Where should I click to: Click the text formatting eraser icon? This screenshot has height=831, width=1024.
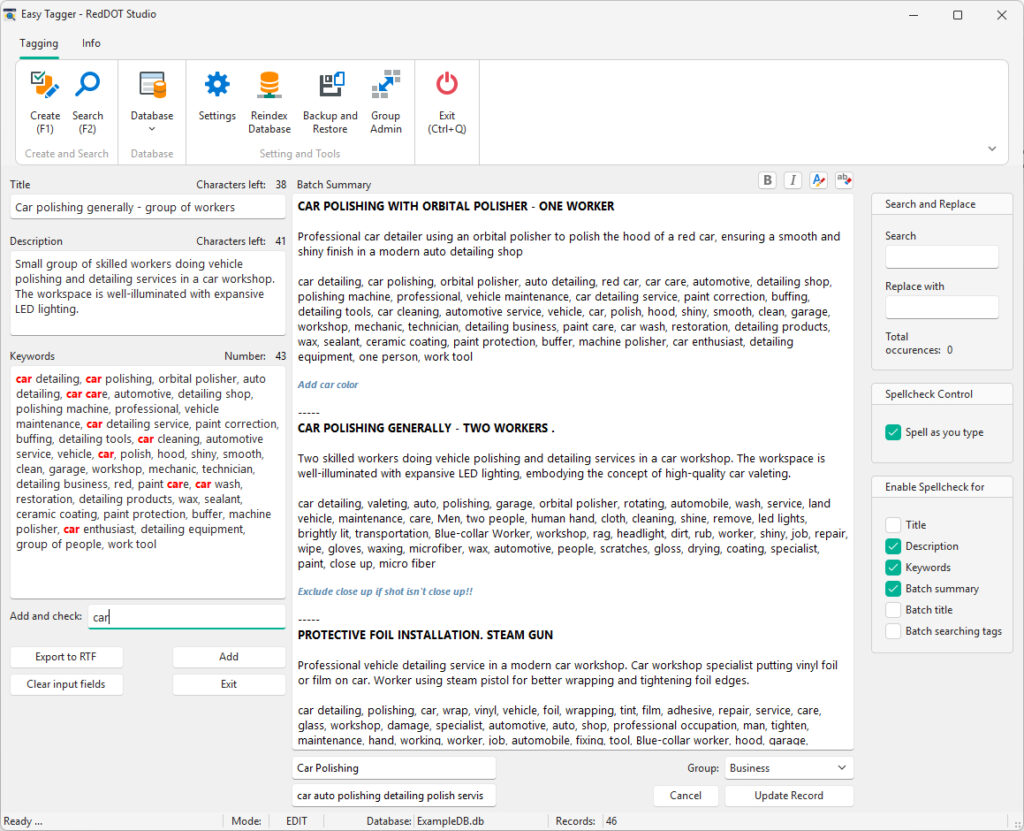(x=844, y=179)
